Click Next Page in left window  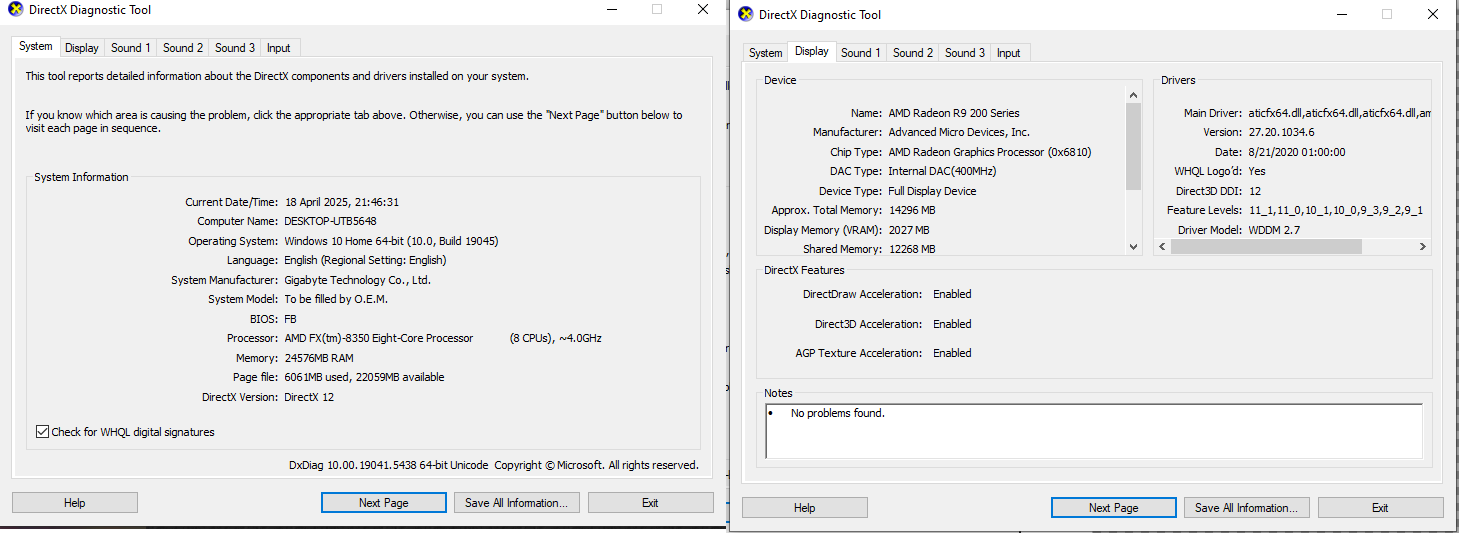pyautogui.click(x=384, y=503)
